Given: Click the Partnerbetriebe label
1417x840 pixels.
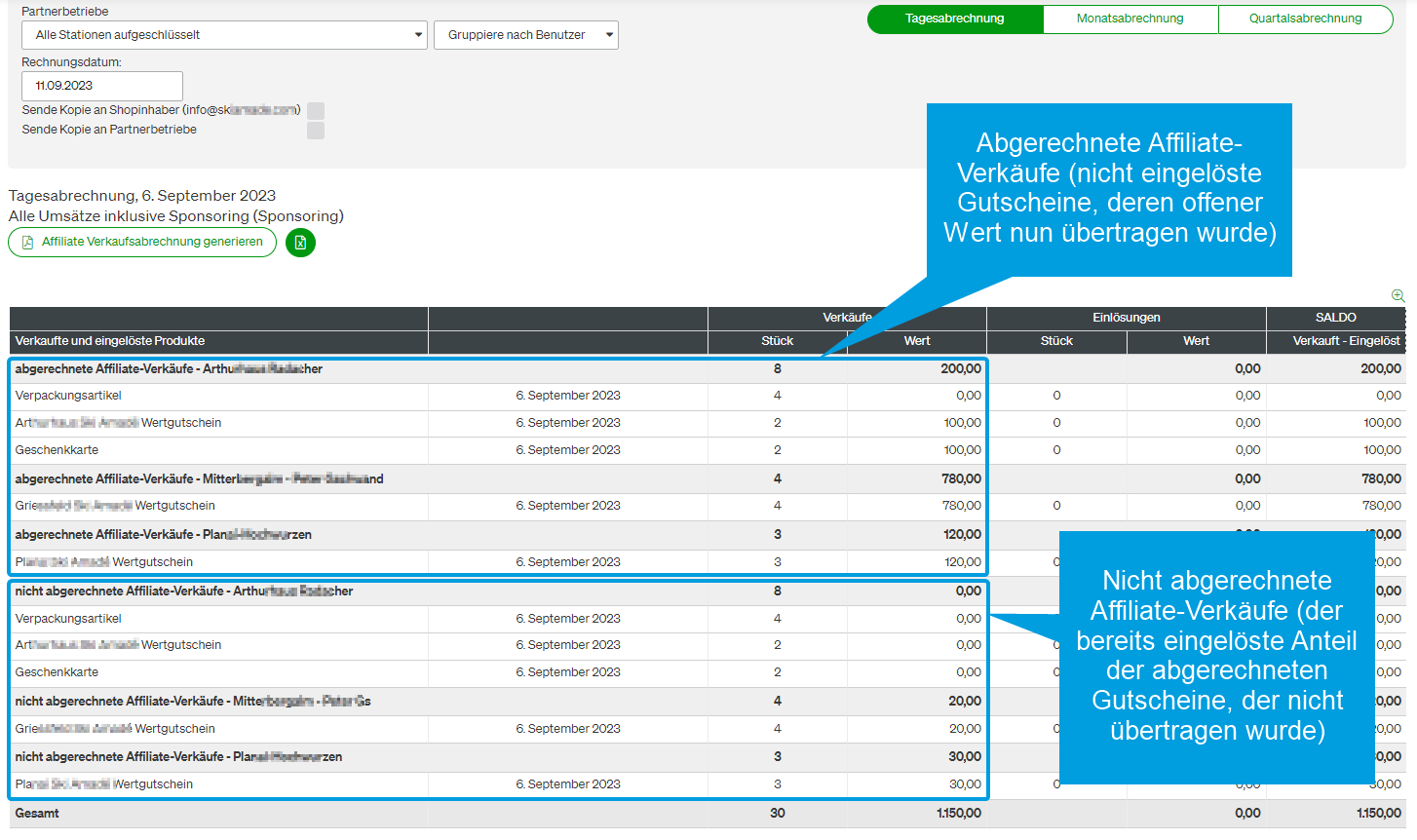Looking at the screenshot, I should [x=65, y=12].
